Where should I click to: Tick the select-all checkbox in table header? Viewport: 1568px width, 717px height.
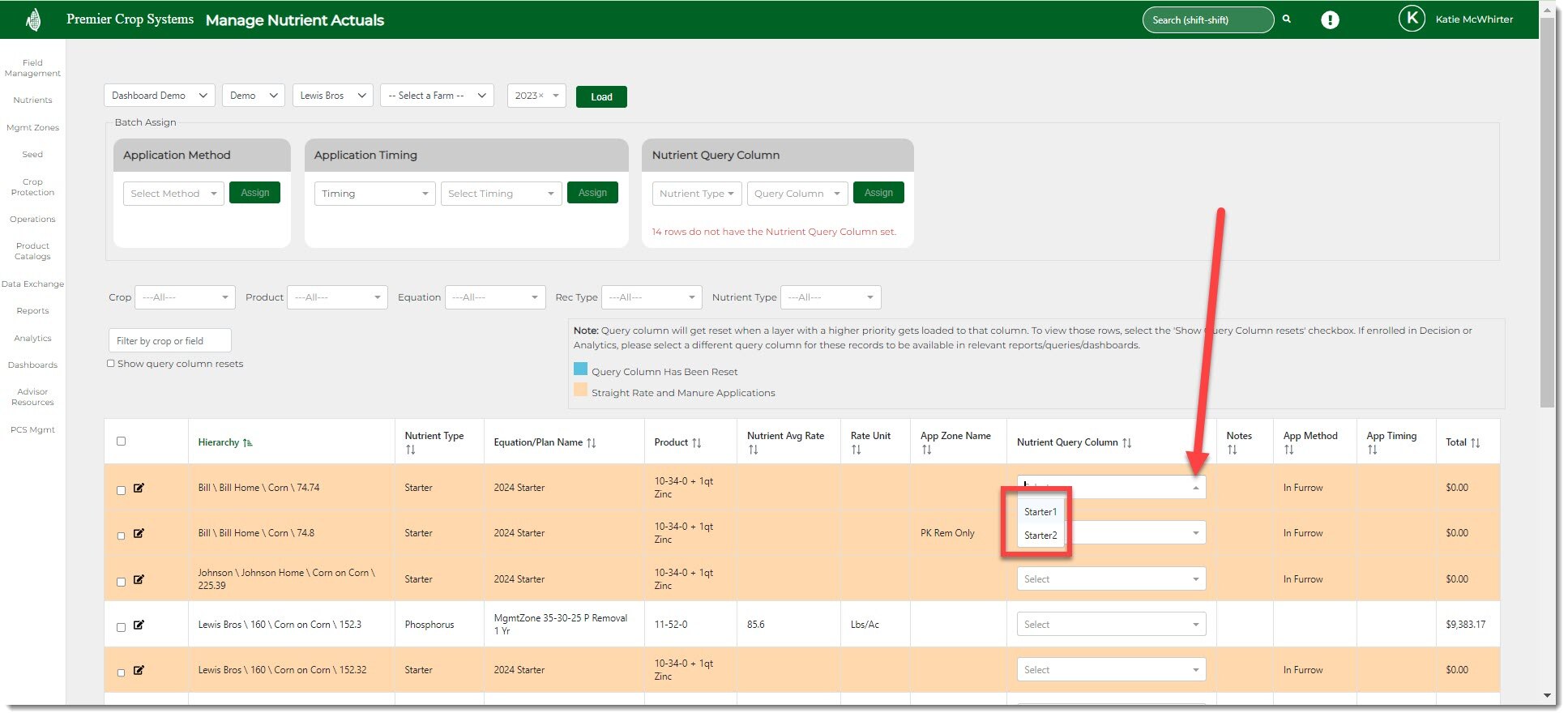tap(122, 442)
